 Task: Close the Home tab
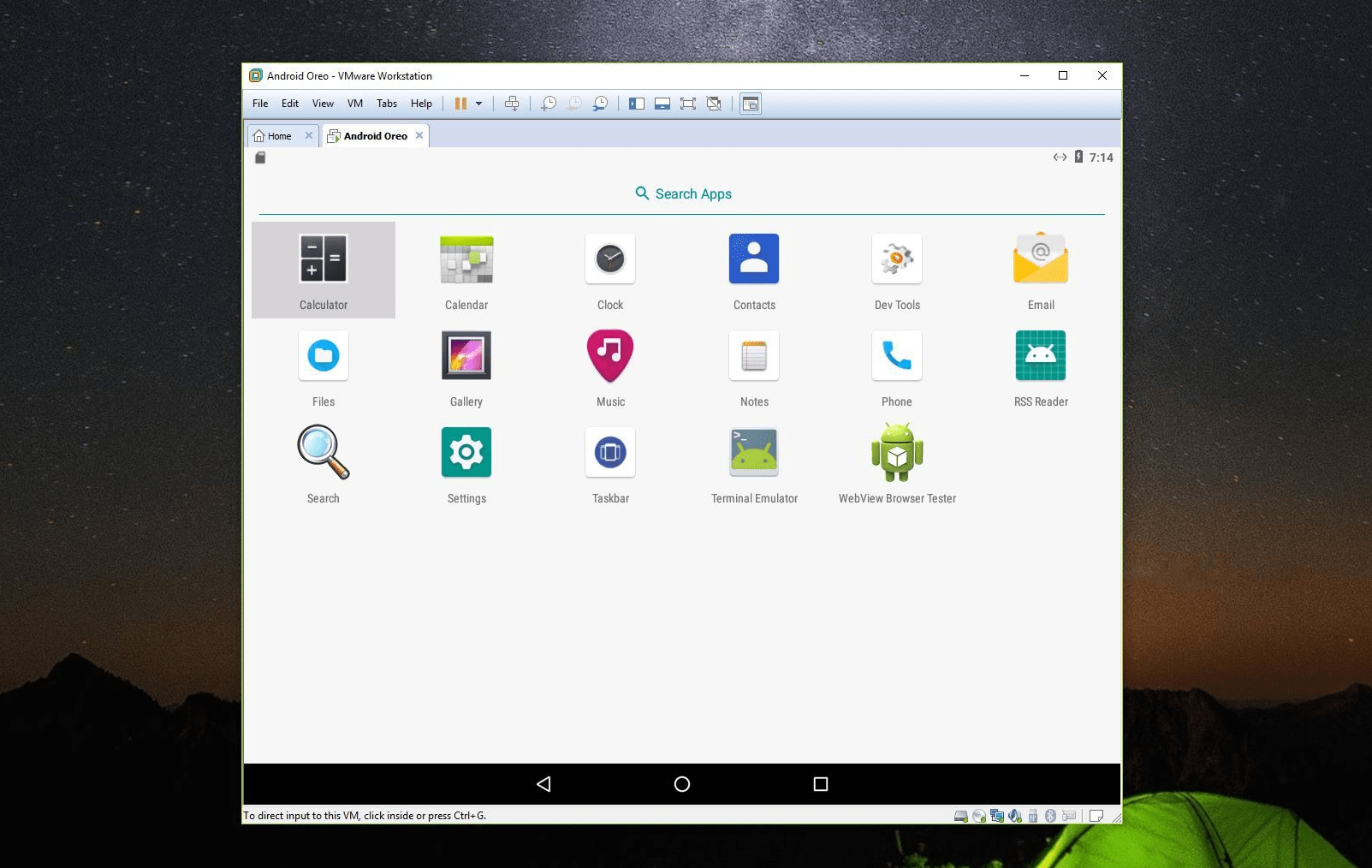click(x=309, y=135)
